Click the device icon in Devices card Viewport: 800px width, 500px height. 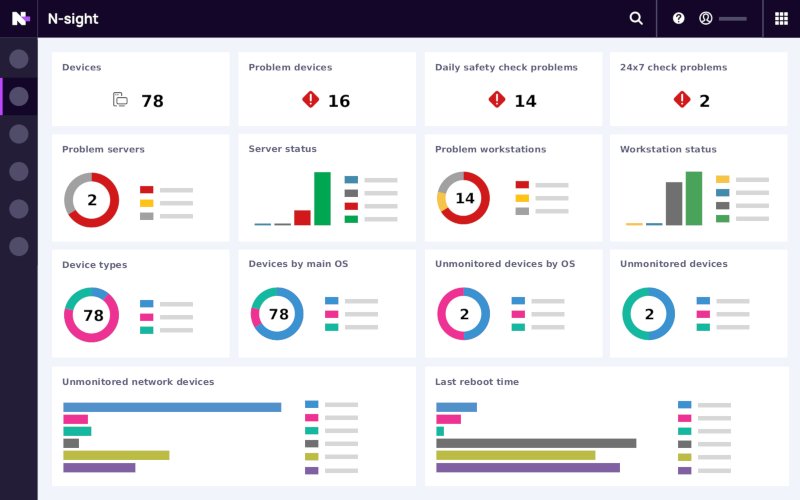pos(120,100)
